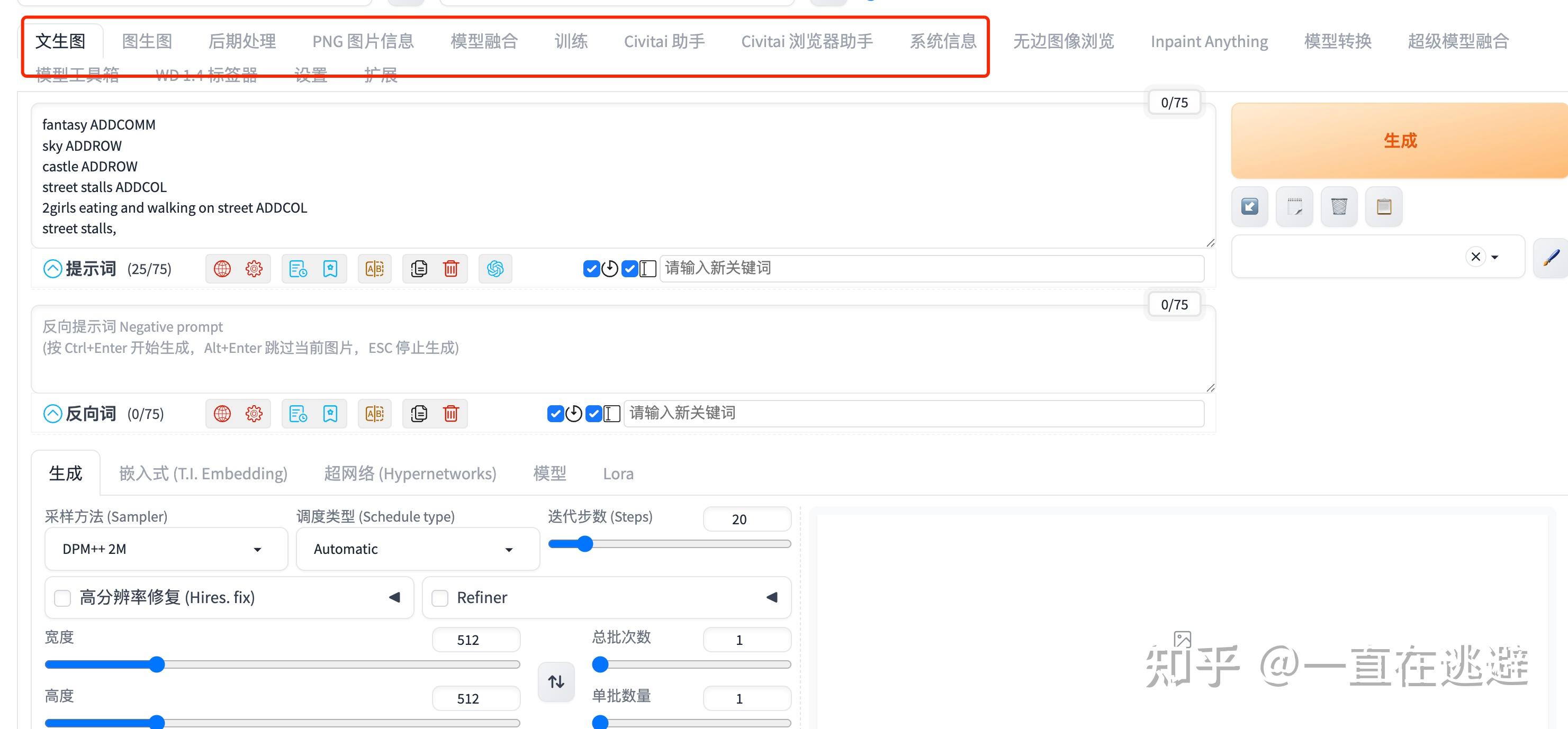Click the orange 生成 generate button
This screenshot has height=729, width=1568.
point(1399,141)
